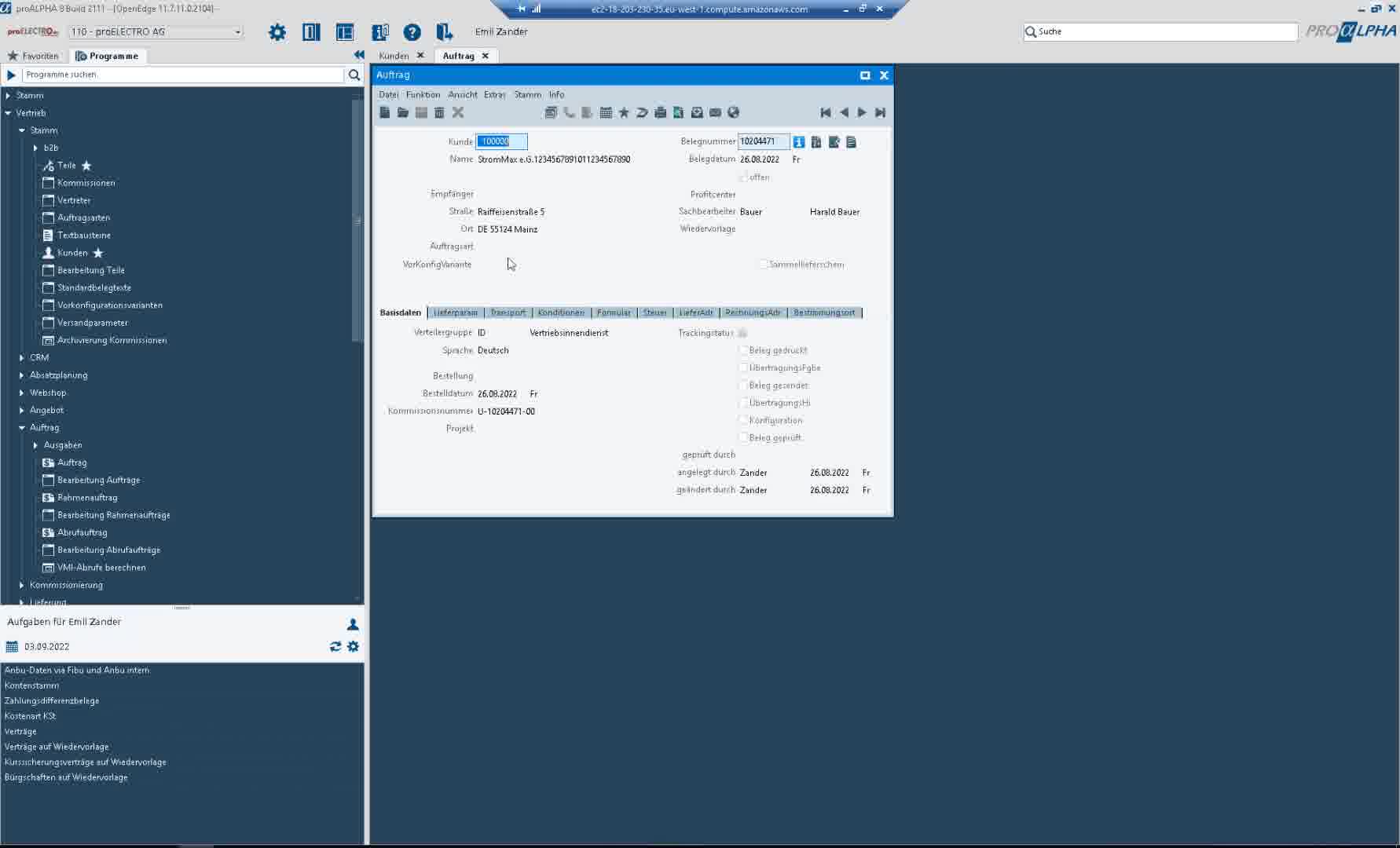
Task: Open the company dropdown 110 - proELECTRO AG
Action: (x=156, y=32)
